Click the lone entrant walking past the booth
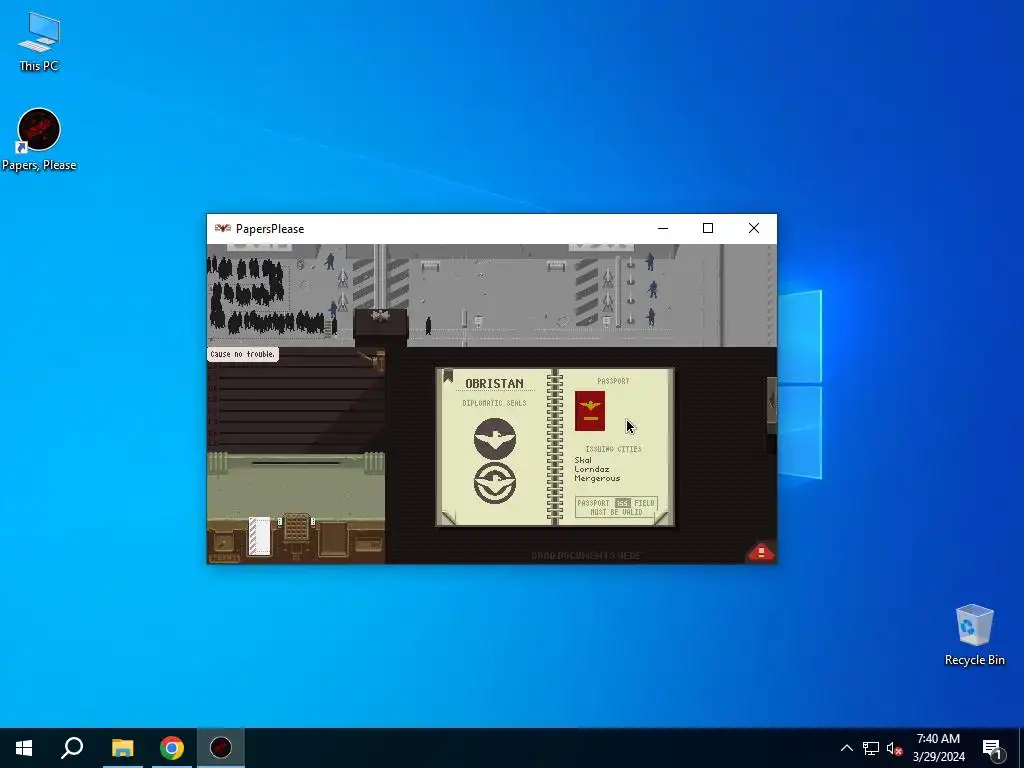Image resolution: width=1024 pixels, height=768 pixels. point(428,325)
